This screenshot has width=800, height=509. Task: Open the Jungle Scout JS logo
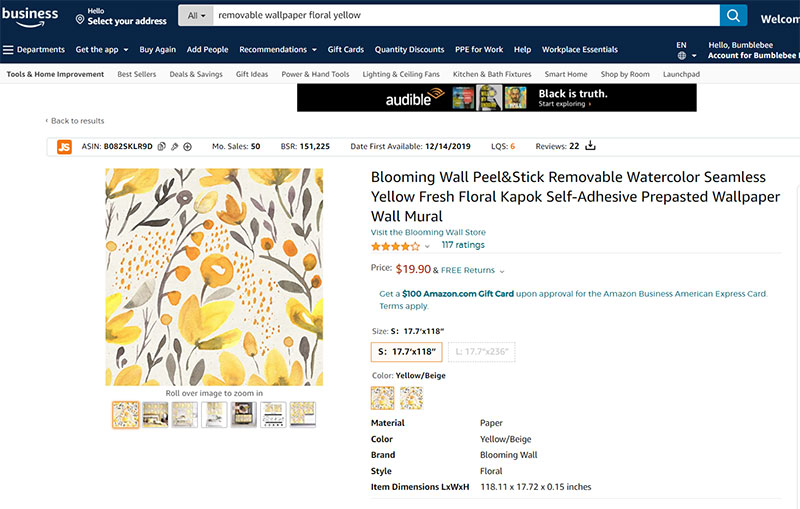pos(64,146)
